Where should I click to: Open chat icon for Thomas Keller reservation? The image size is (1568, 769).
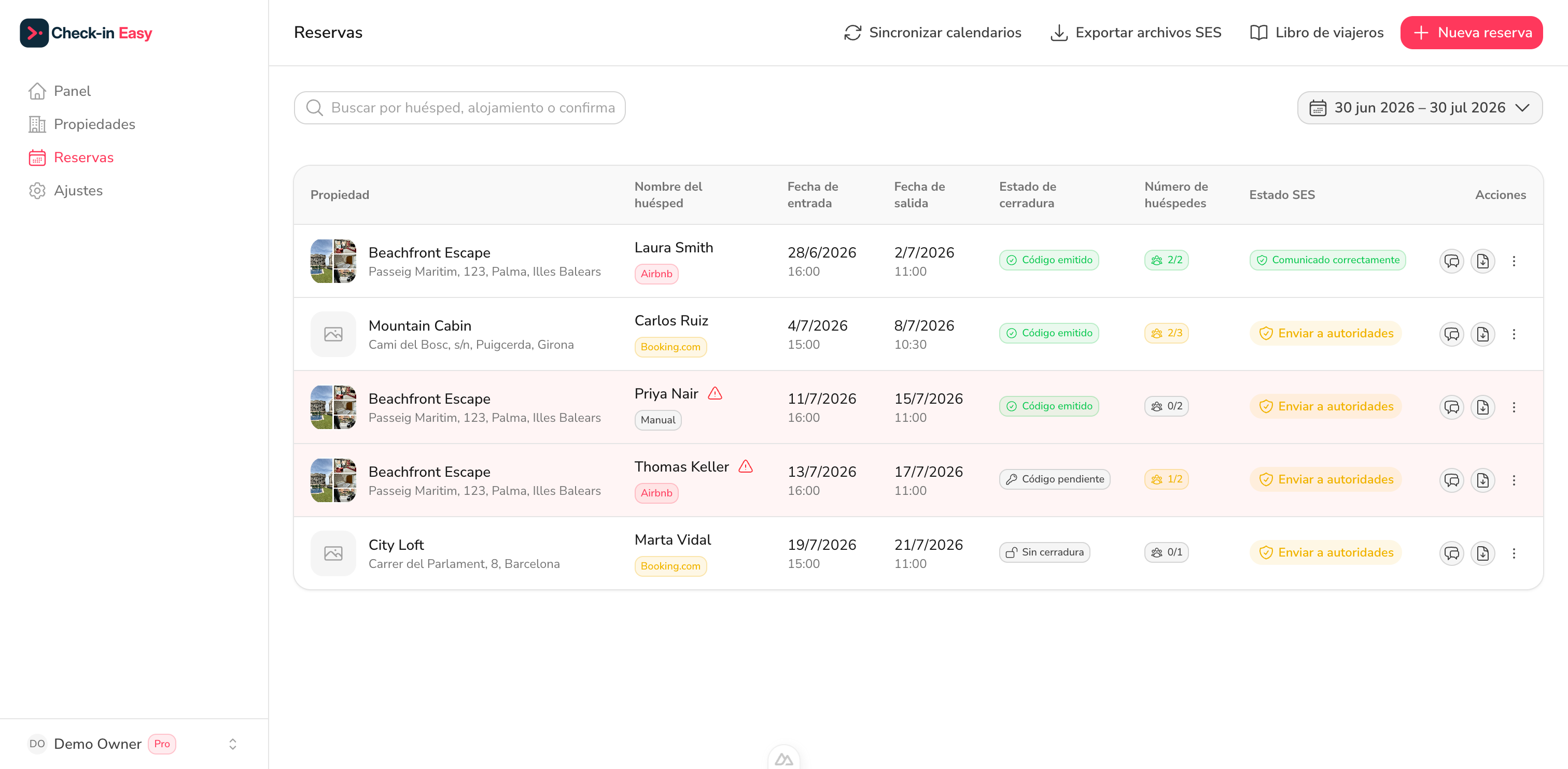tap(1452, 480)
